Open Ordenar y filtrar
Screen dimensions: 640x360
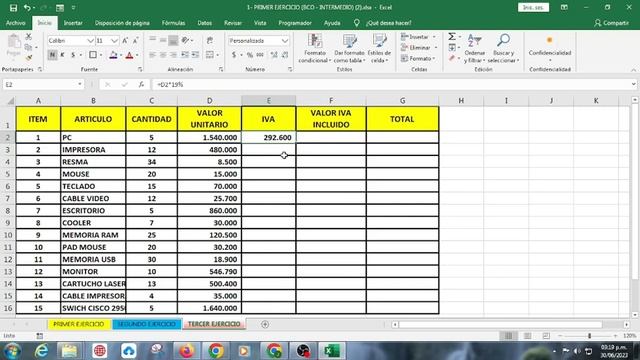[x=474, y=48]
